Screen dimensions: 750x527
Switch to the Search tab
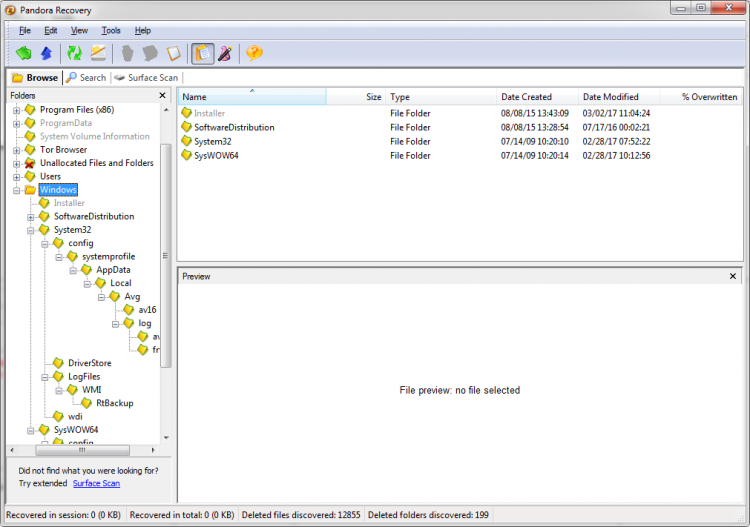click(x=87, y=77)
